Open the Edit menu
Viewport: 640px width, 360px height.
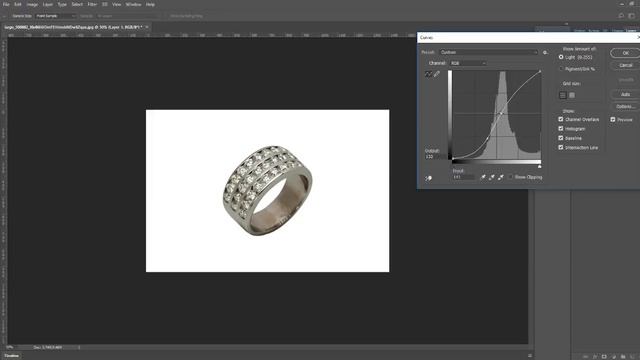click(x=18, y=4)
